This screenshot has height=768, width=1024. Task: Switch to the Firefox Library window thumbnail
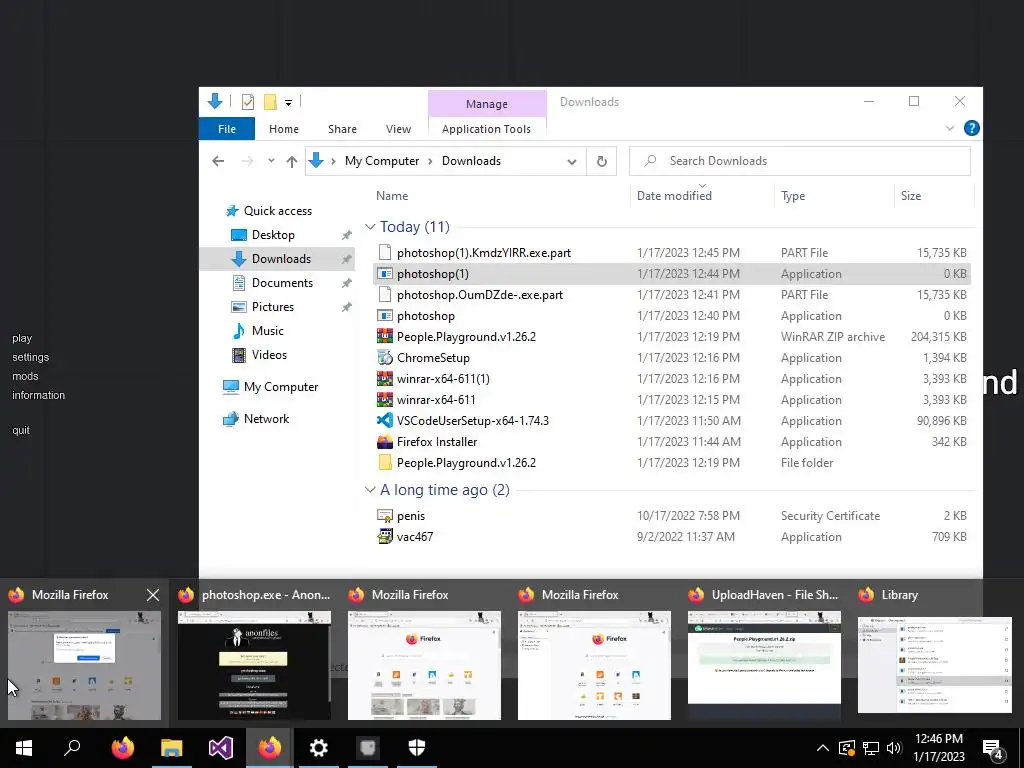pyautogui.click(x=935, y=665)
